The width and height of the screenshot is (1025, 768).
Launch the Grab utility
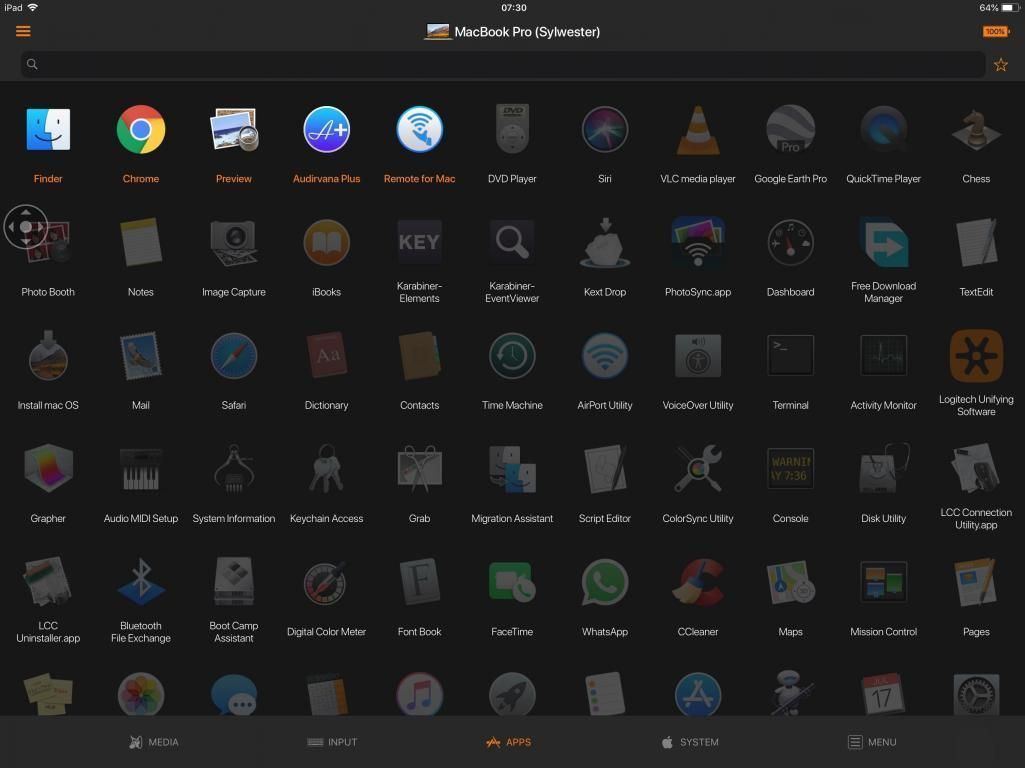click(419, 469)
